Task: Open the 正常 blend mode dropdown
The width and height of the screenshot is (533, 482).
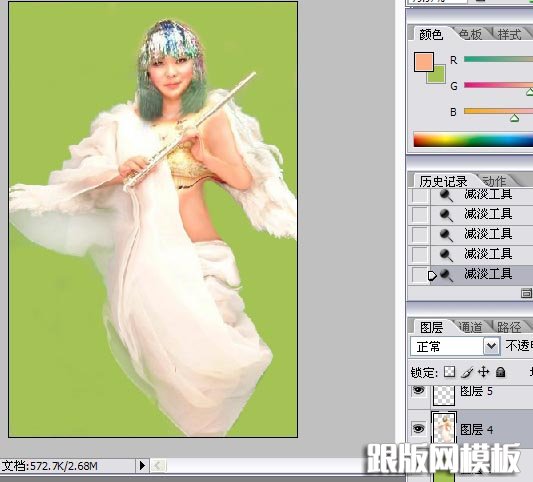Action: pos(492,346)
